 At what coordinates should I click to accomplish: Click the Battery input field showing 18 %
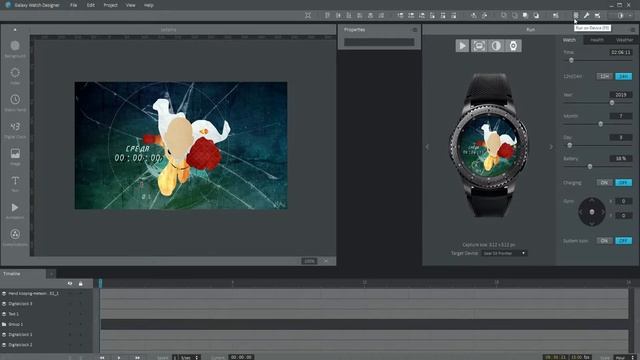(x=621, y=158)
